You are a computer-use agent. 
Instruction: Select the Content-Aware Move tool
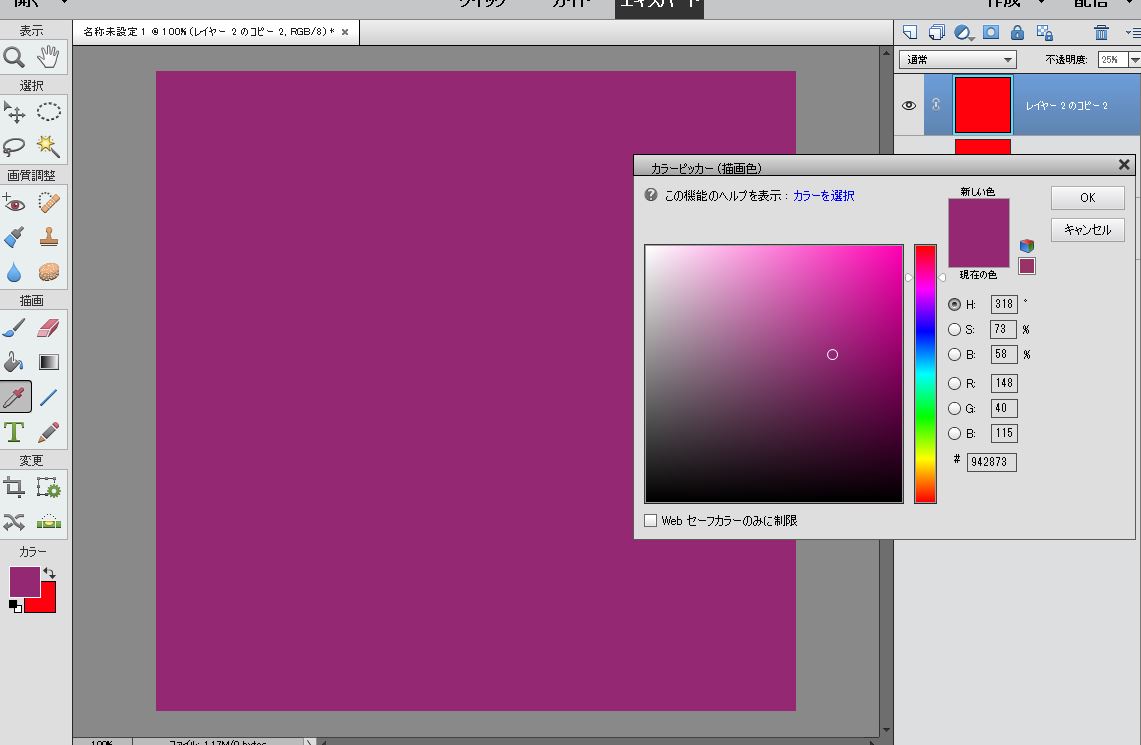point(14,521)
